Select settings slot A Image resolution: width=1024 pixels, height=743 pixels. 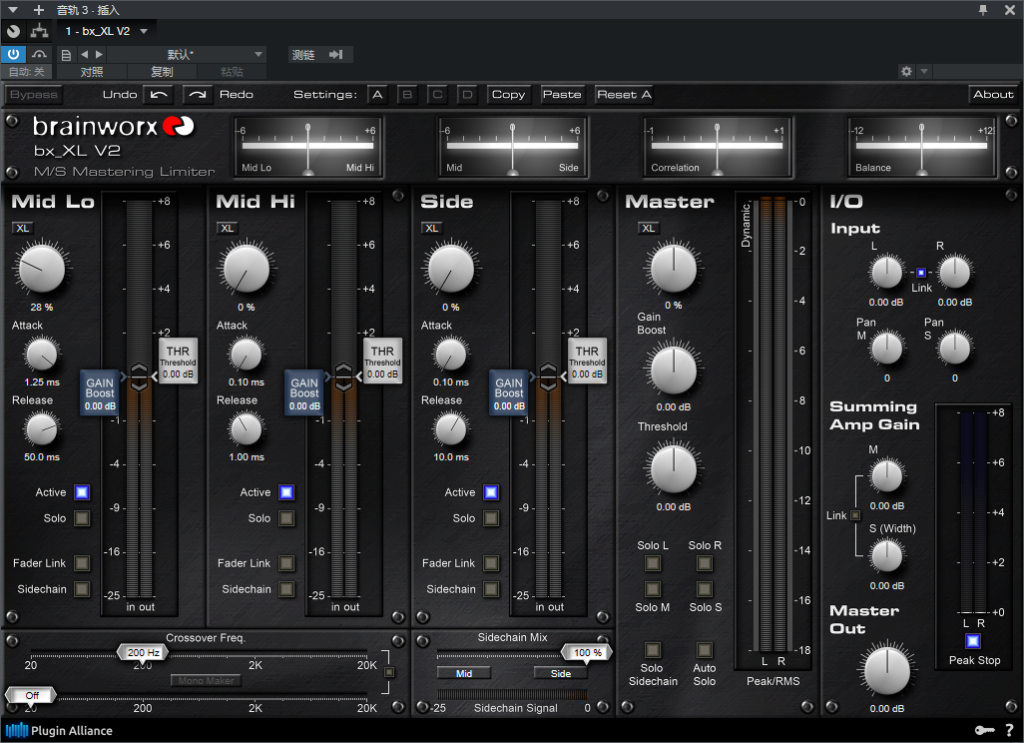coord(377,95)
